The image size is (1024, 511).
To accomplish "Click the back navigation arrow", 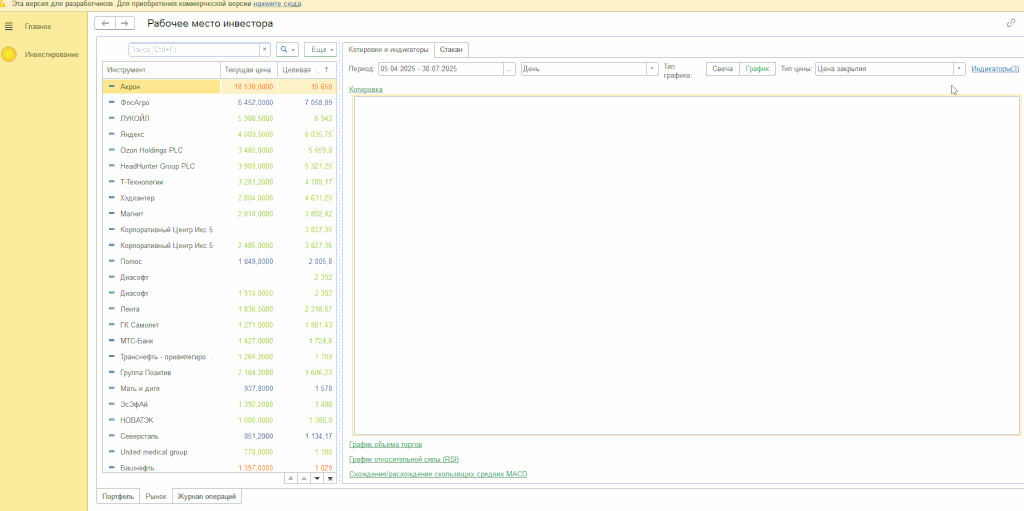I will [x=105, y=23].
